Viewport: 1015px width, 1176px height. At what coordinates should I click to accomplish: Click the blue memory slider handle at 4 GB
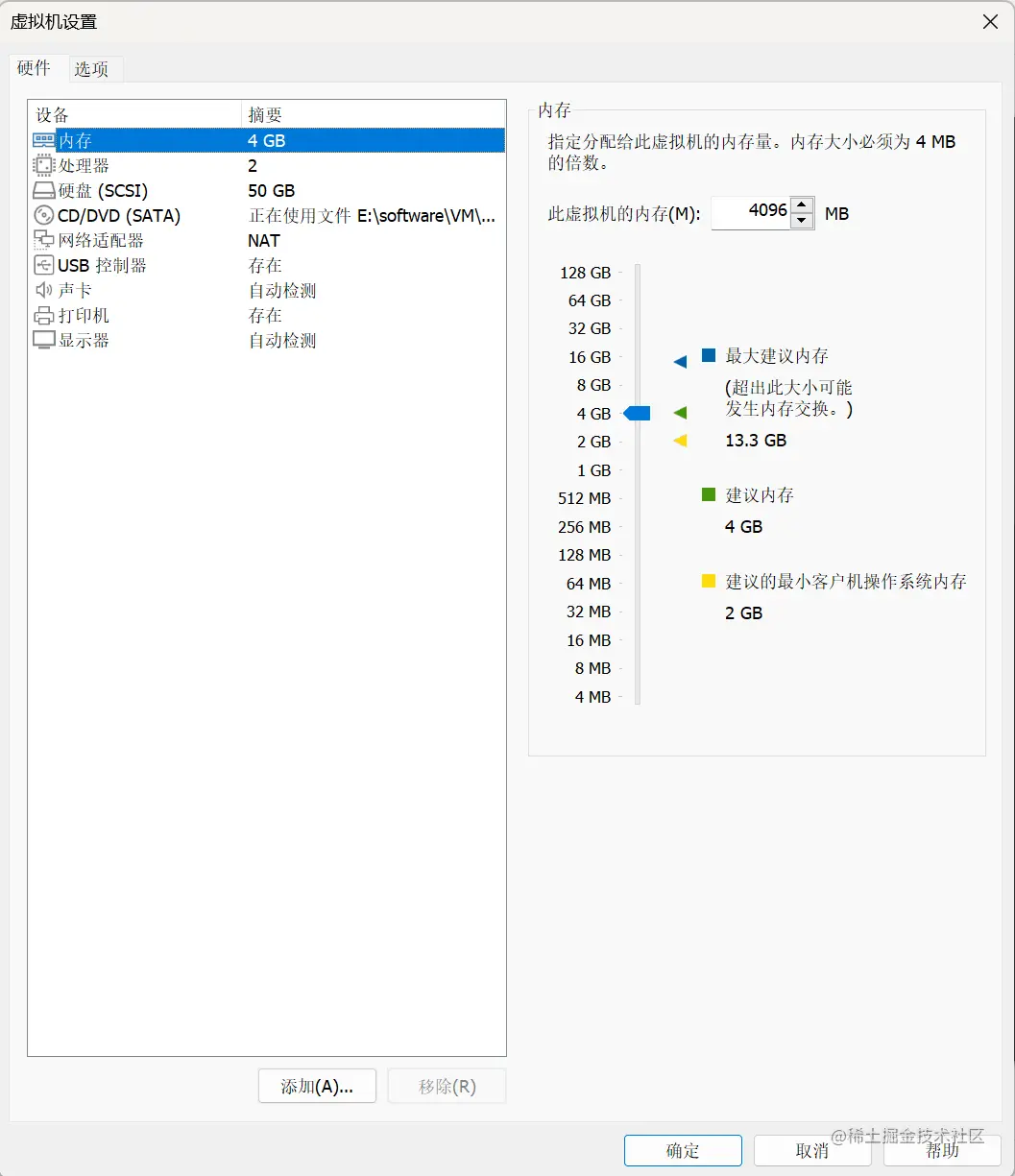tap(637, 413)
